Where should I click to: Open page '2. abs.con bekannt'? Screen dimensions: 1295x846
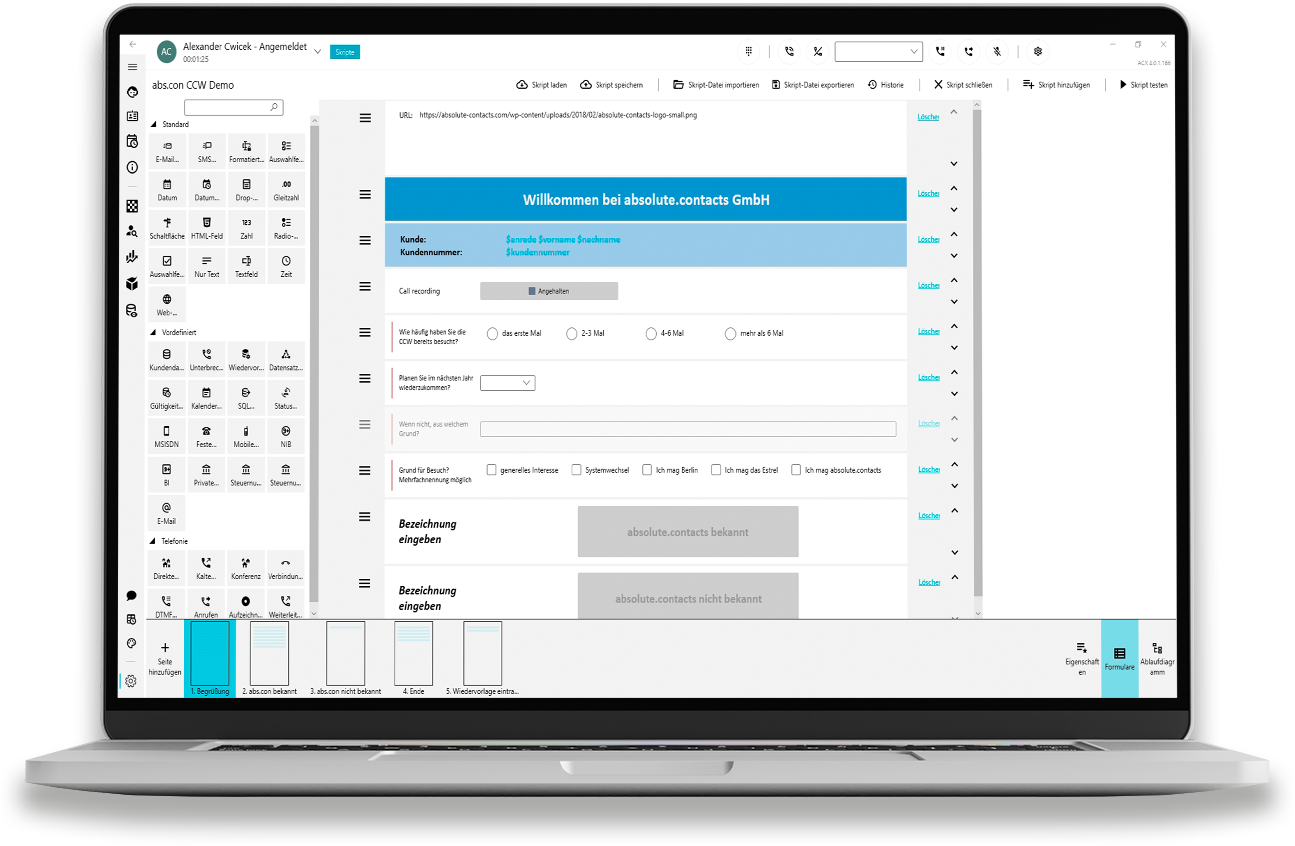tap(269, 659)
